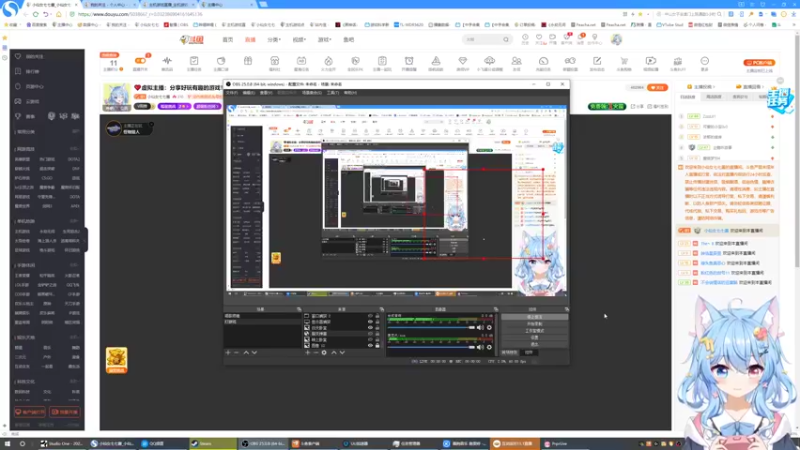The image size is (800, 450).
Task: Lock the window capture source
Action: click(378, 316)
